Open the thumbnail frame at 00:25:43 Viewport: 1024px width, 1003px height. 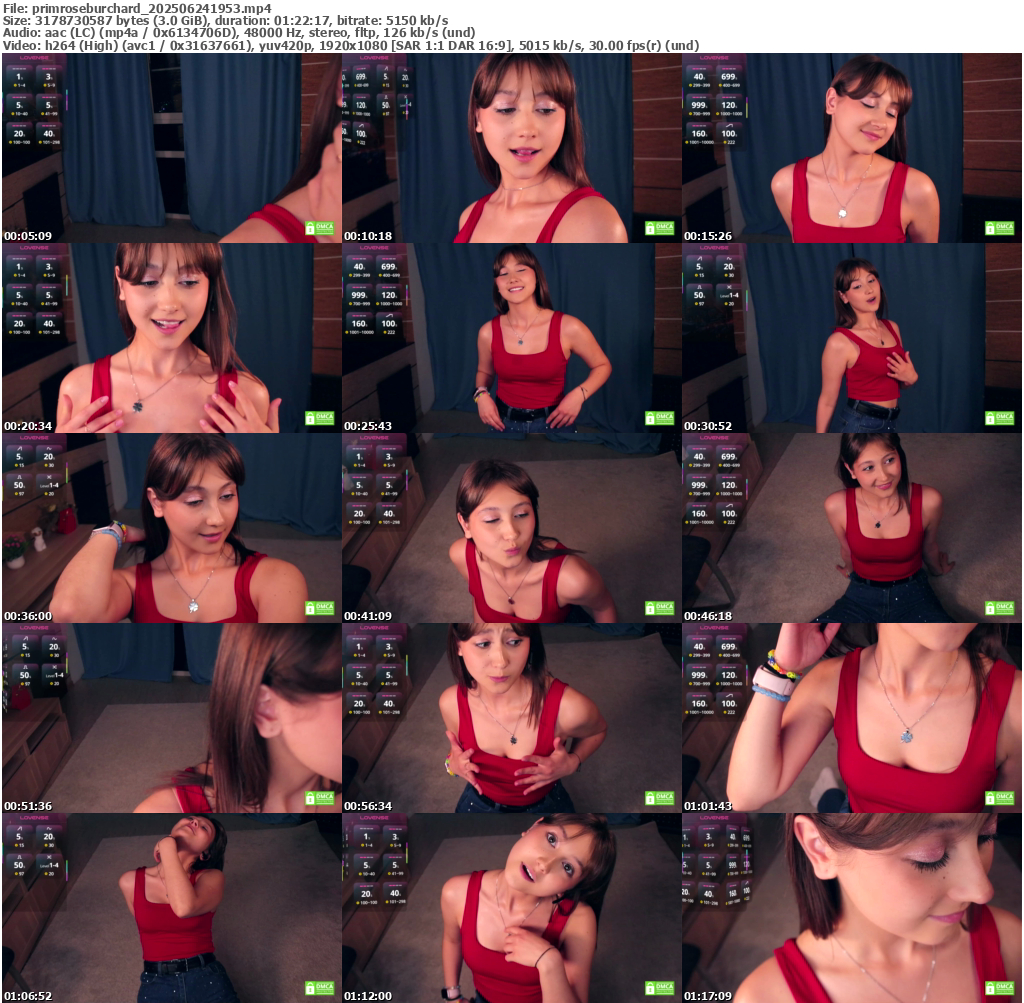pos(512,338)
